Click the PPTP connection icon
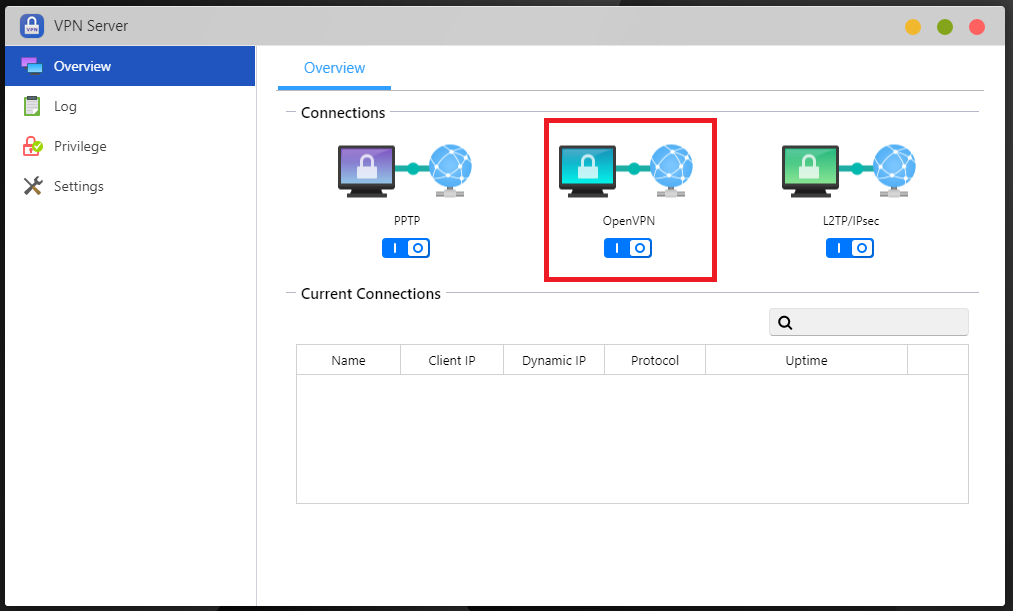 (405, 171)
